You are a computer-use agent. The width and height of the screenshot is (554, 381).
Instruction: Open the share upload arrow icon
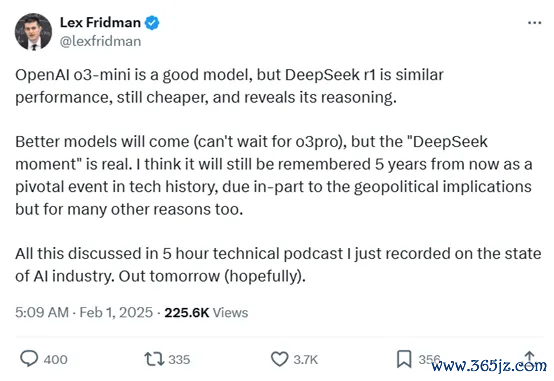(x=529, y=357)
